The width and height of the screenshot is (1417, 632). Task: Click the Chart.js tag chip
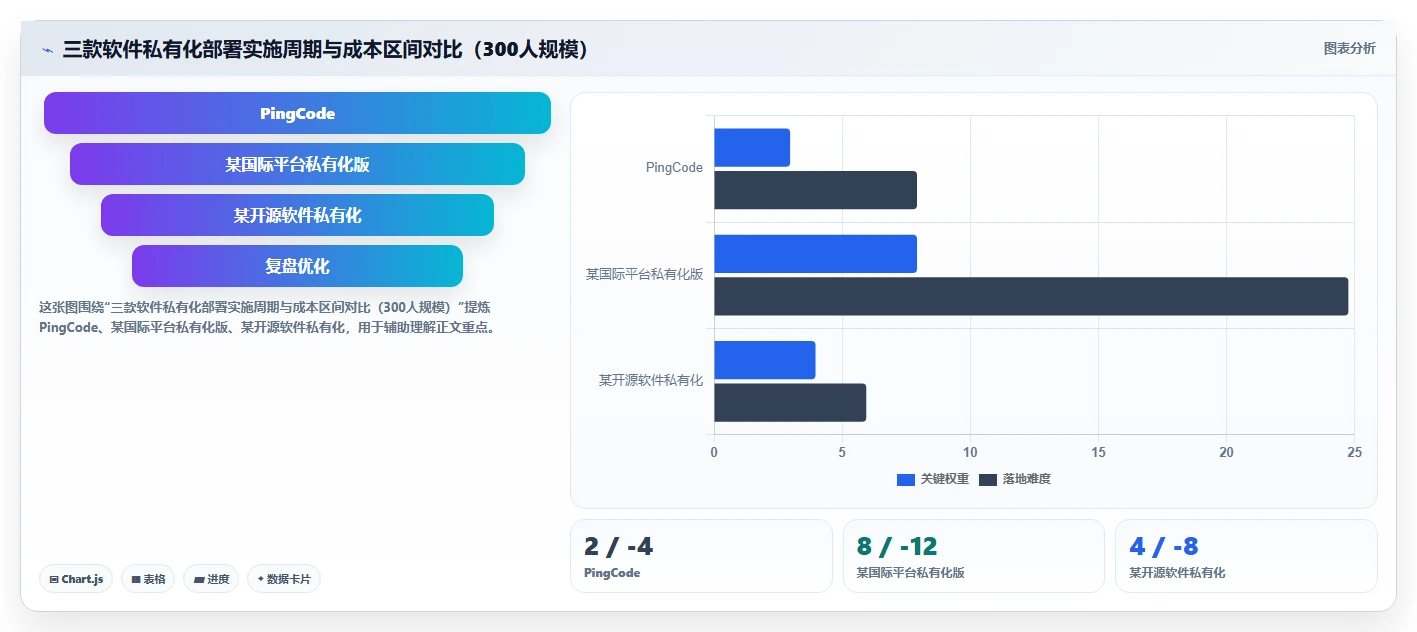[76, 579]
